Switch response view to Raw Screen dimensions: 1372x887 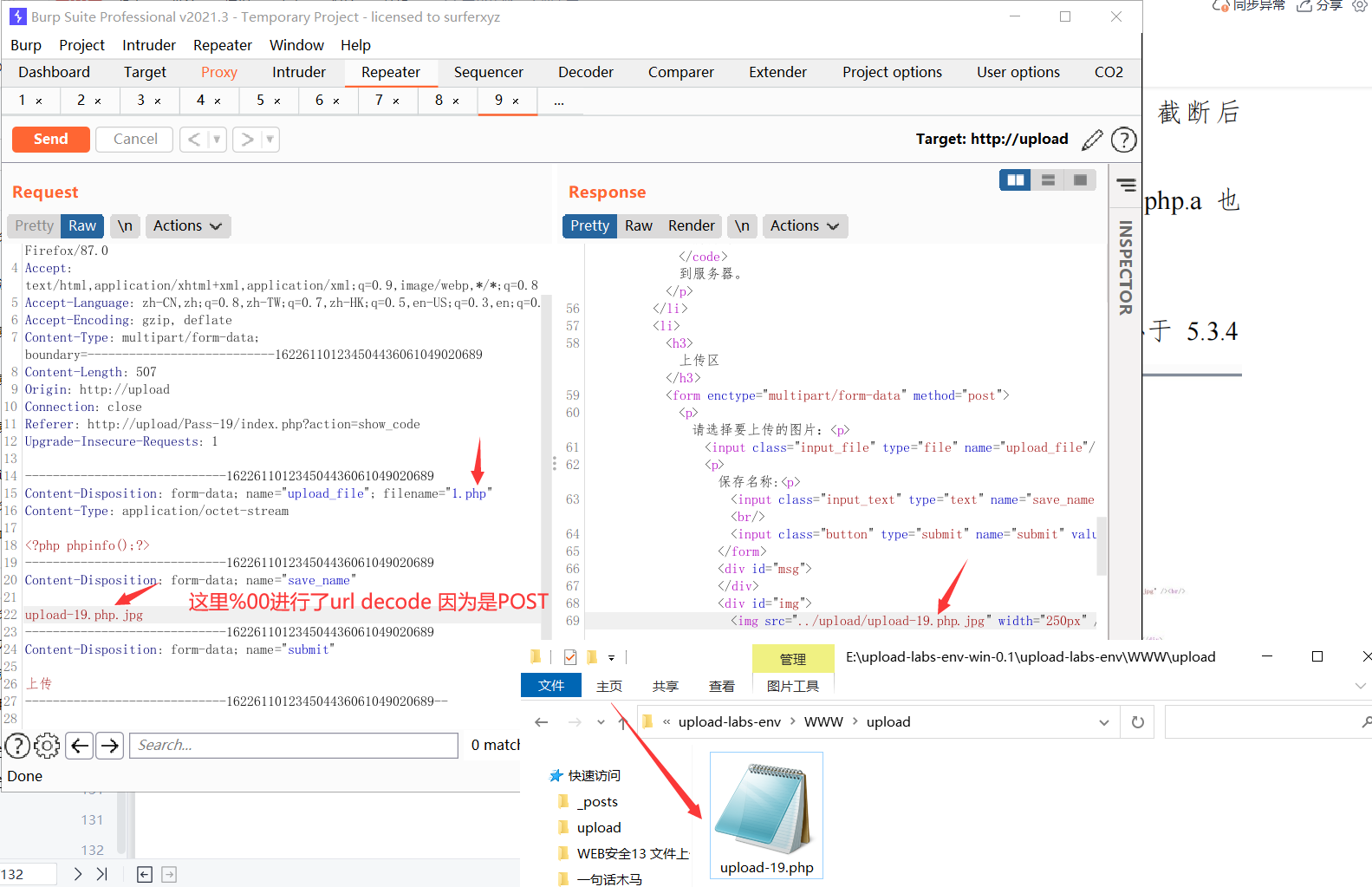pos(639,225)
